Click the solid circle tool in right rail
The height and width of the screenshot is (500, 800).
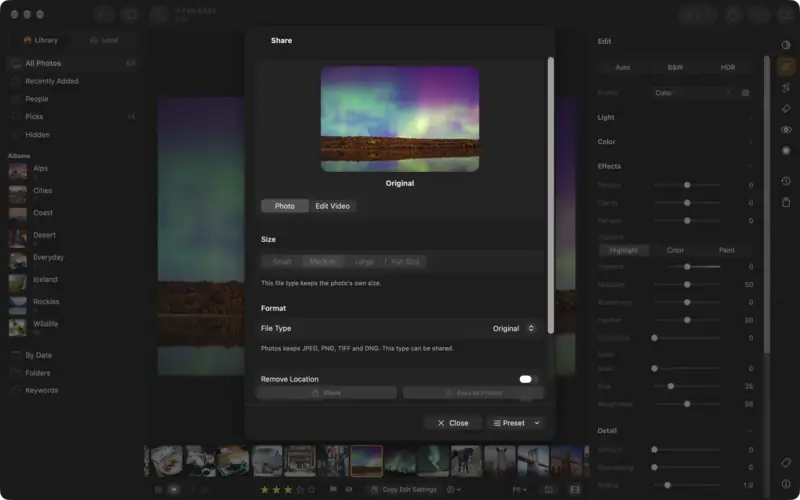(786, 151)
